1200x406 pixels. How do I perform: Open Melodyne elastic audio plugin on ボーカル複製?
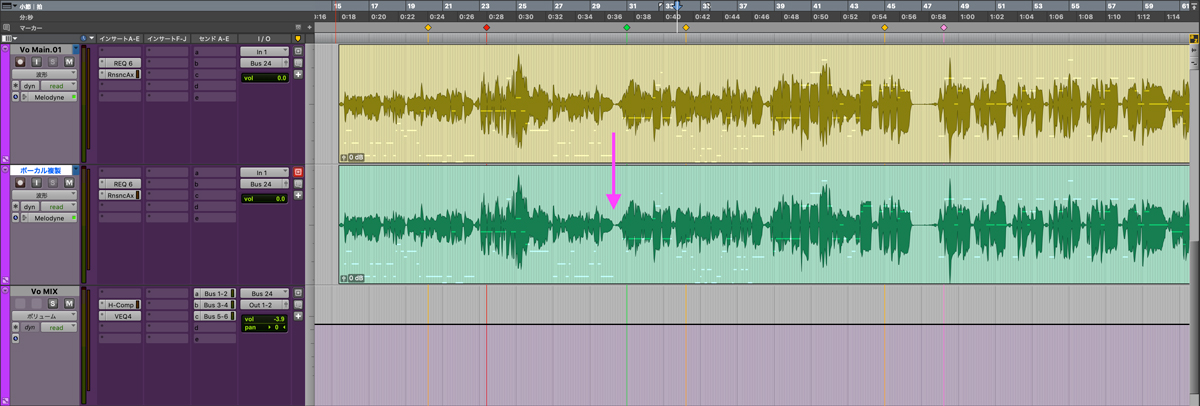point(49,218)
